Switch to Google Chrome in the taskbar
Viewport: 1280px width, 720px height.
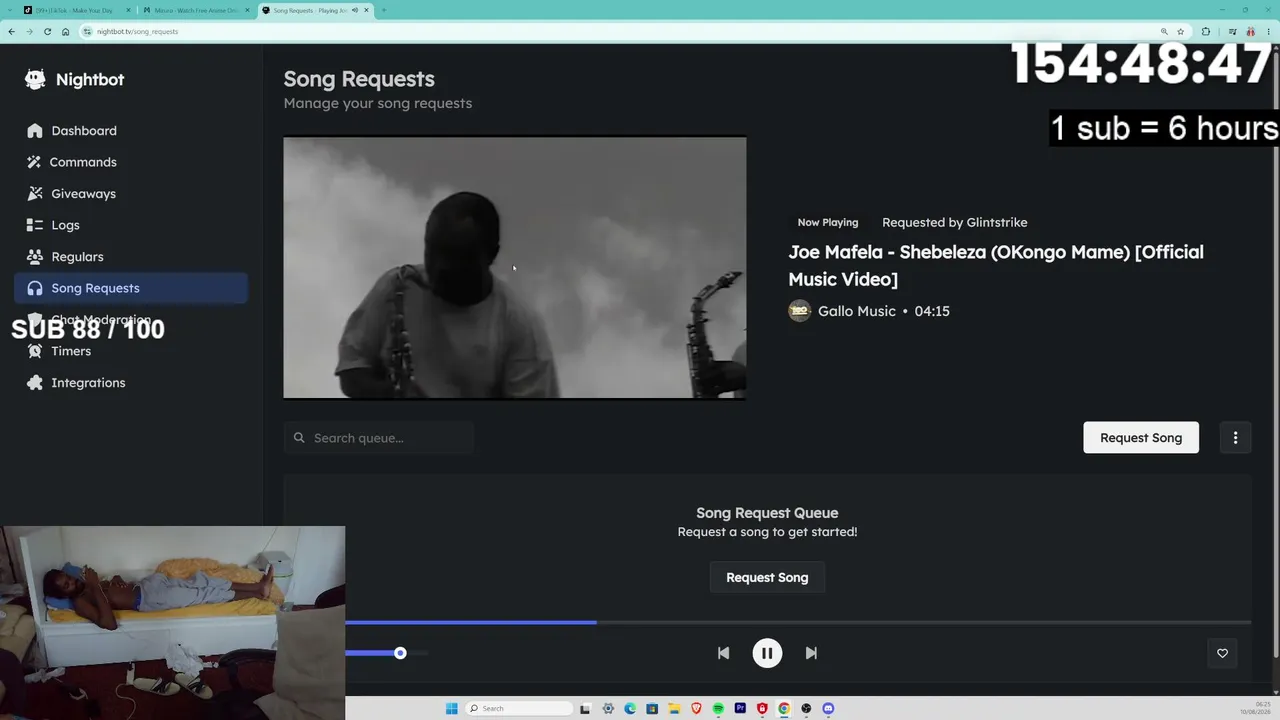(x=784, y=709)
